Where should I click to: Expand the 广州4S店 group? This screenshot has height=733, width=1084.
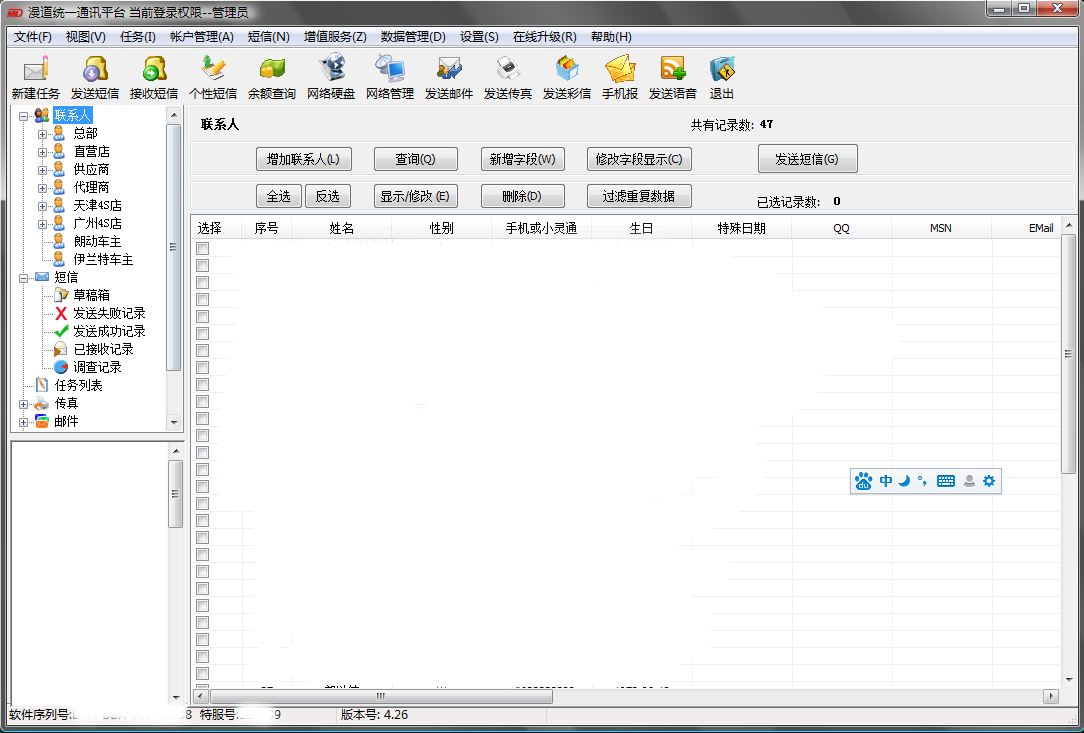42,223
